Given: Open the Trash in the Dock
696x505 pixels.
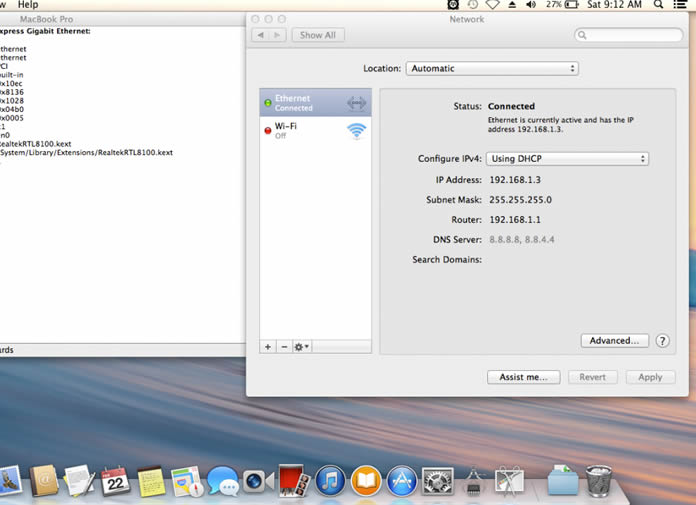Looking at the screenshot, I should tap(599, 481).
